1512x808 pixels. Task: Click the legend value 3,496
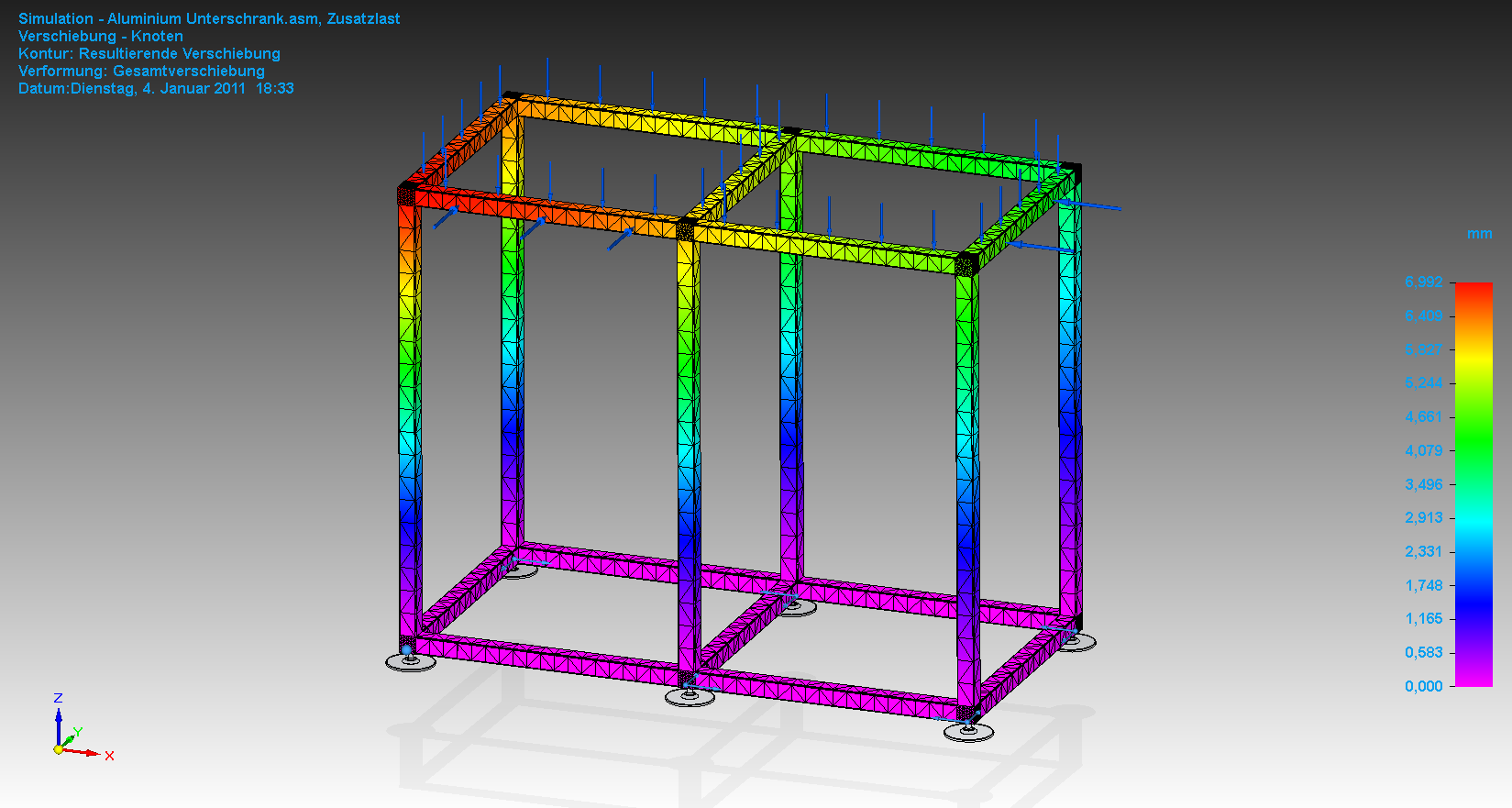[x=1423, y=484]
